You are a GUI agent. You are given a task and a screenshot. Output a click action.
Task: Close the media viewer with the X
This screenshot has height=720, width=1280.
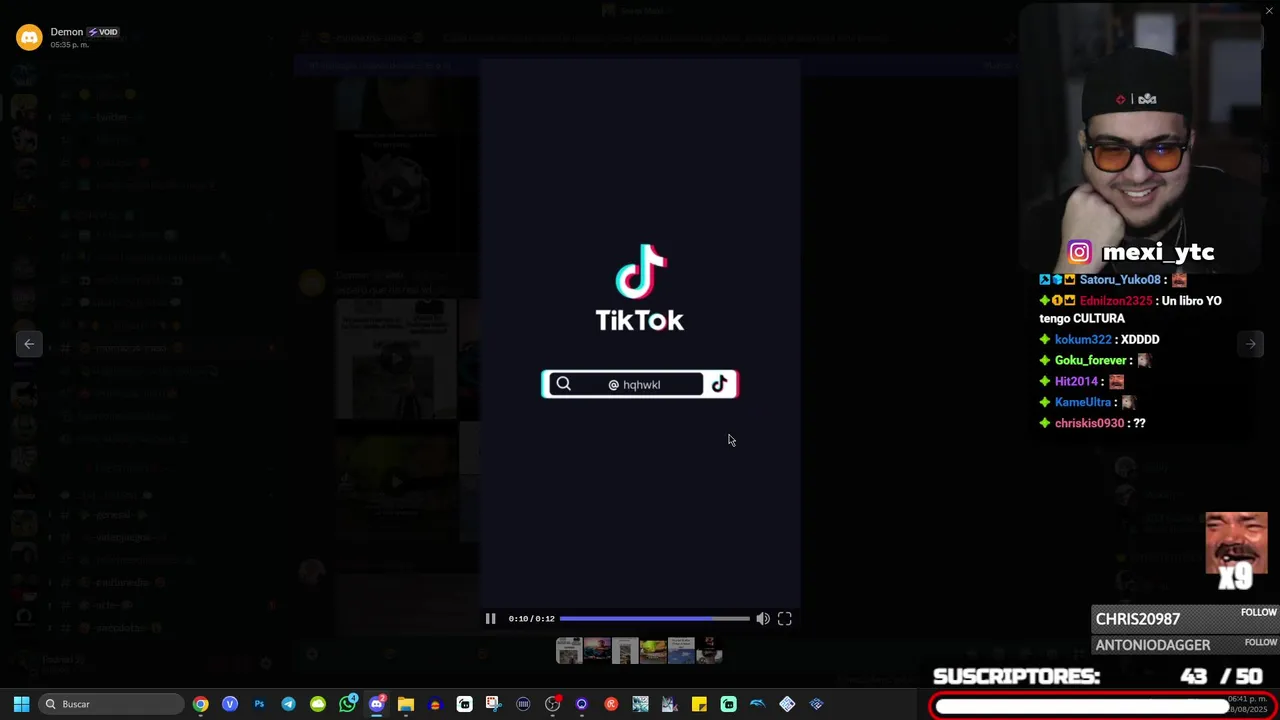[1269, 11]
